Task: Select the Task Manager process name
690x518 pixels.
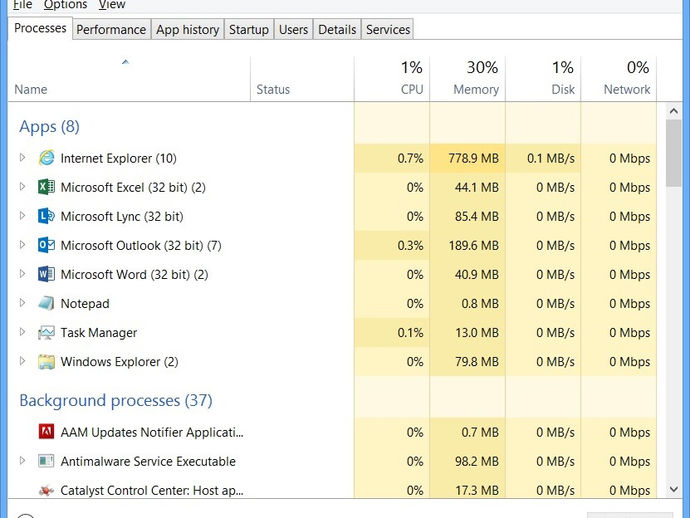Action: click(99, 332)
